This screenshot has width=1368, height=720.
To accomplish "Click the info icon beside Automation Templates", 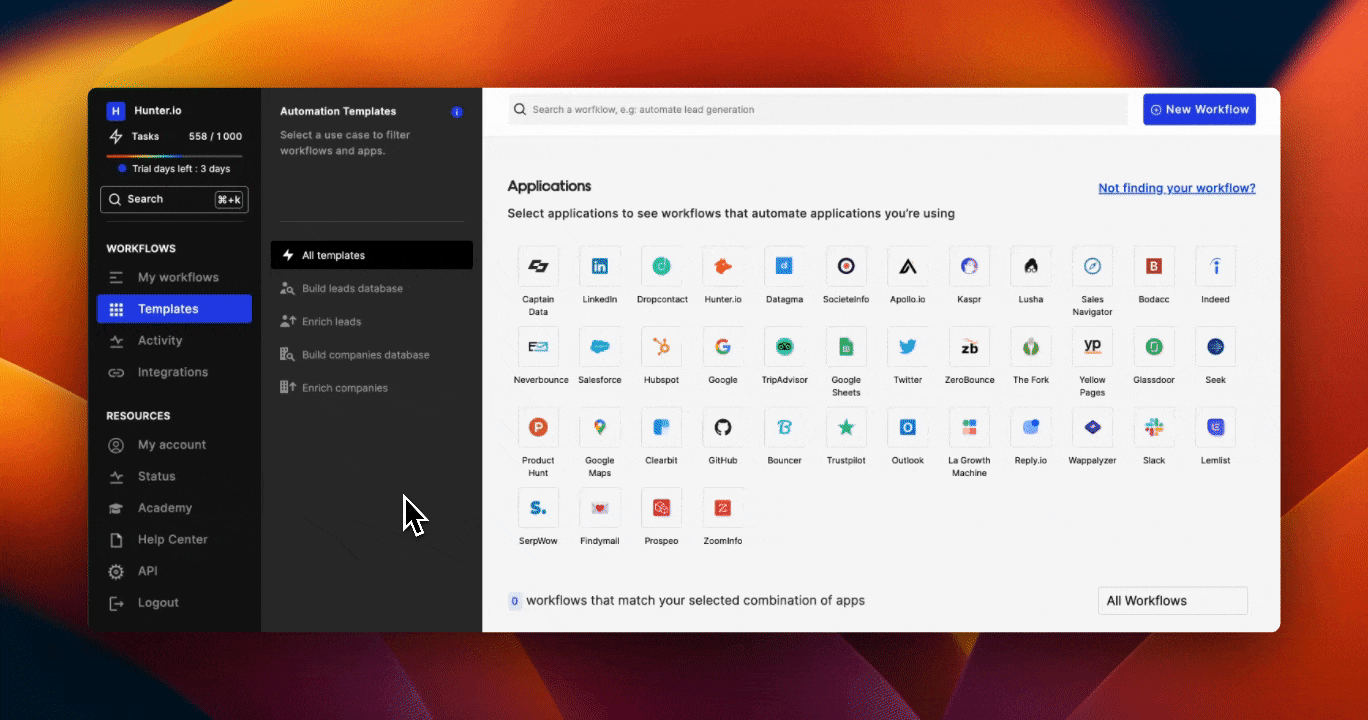I will (x=457, y=112).
